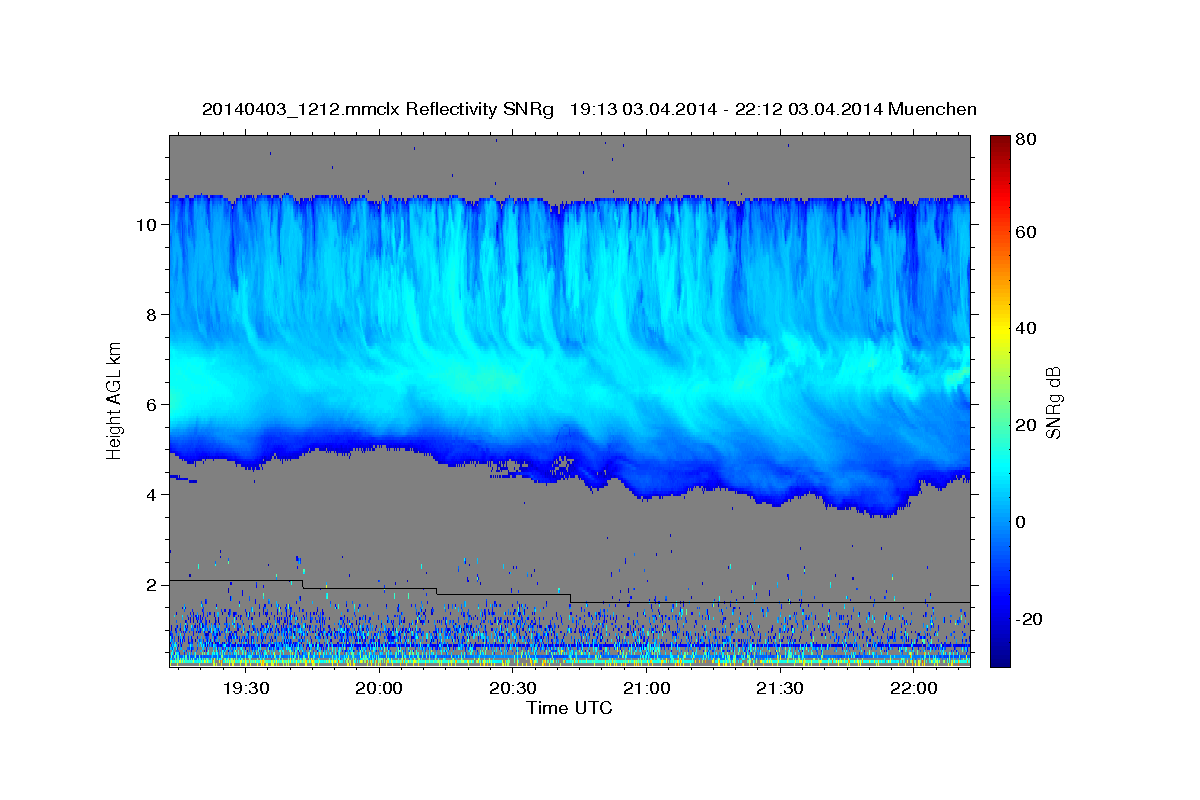Click the '2' height tick label
Screen dimensions: 1200x800
point(153,584)
